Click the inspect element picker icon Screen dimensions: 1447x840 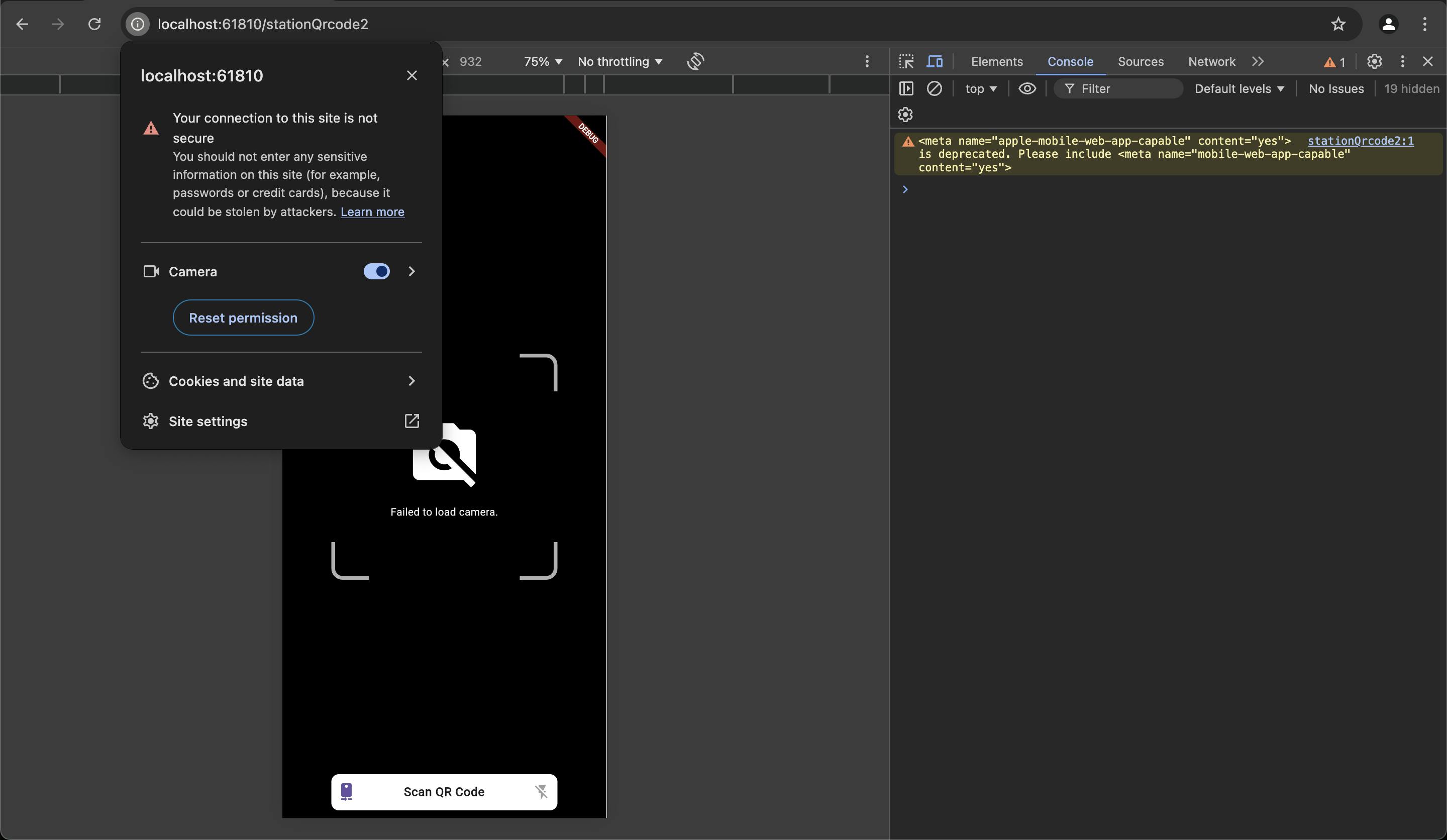[x=906, y=61]
